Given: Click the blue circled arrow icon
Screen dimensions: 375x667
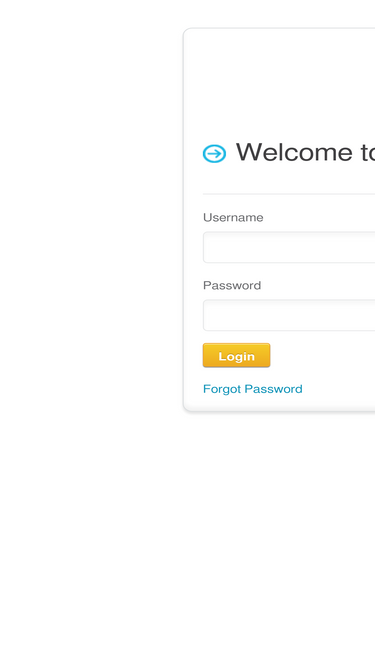Looking at the screenshot, I should pyautogui.click(x=214, y=154).
